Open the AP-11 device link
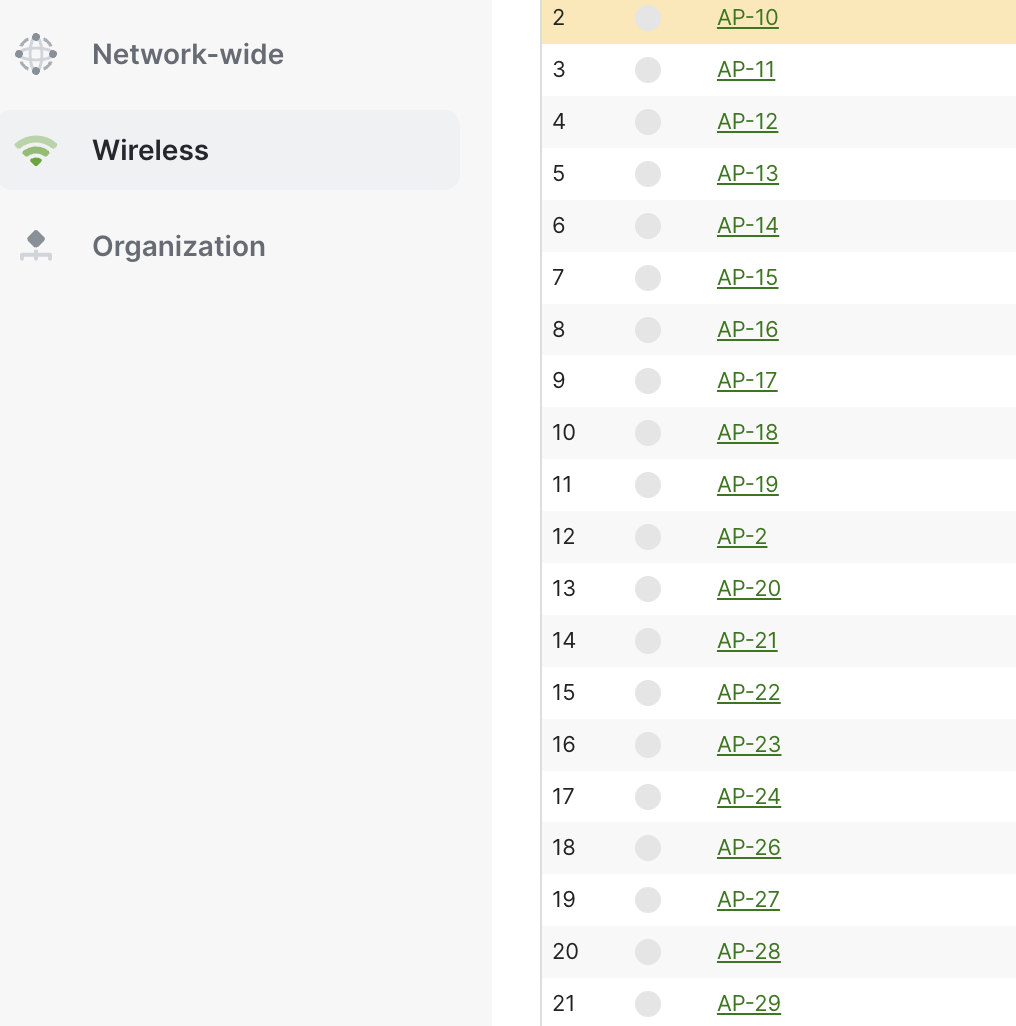The image size is (1016, 1026). click(x=746, y=70)
